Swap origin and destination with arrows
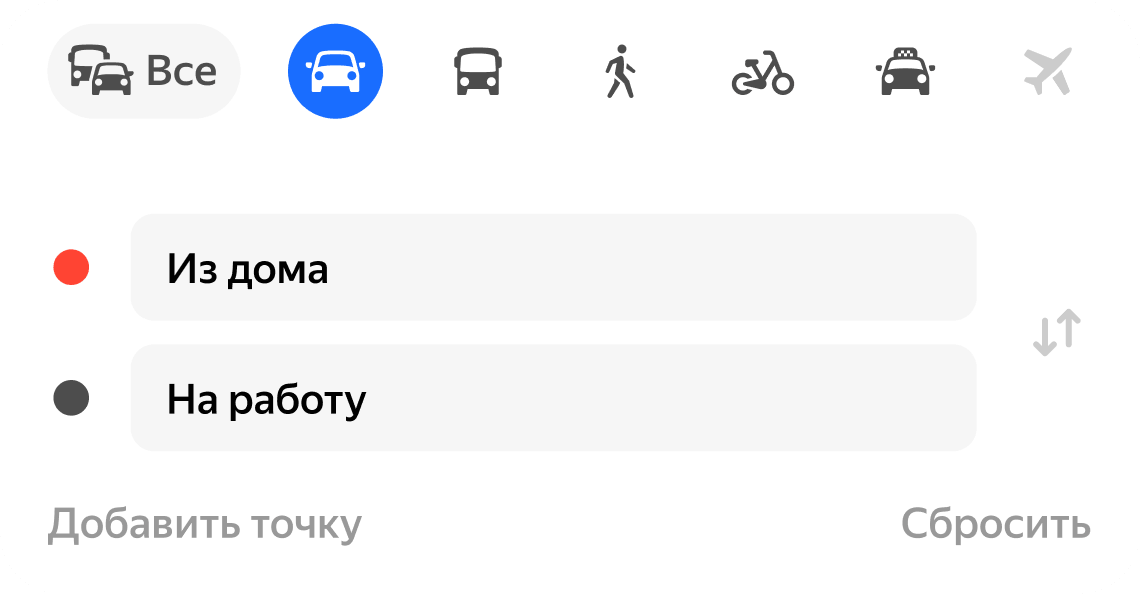1140x594 pixels. (x=1056, y=333)
